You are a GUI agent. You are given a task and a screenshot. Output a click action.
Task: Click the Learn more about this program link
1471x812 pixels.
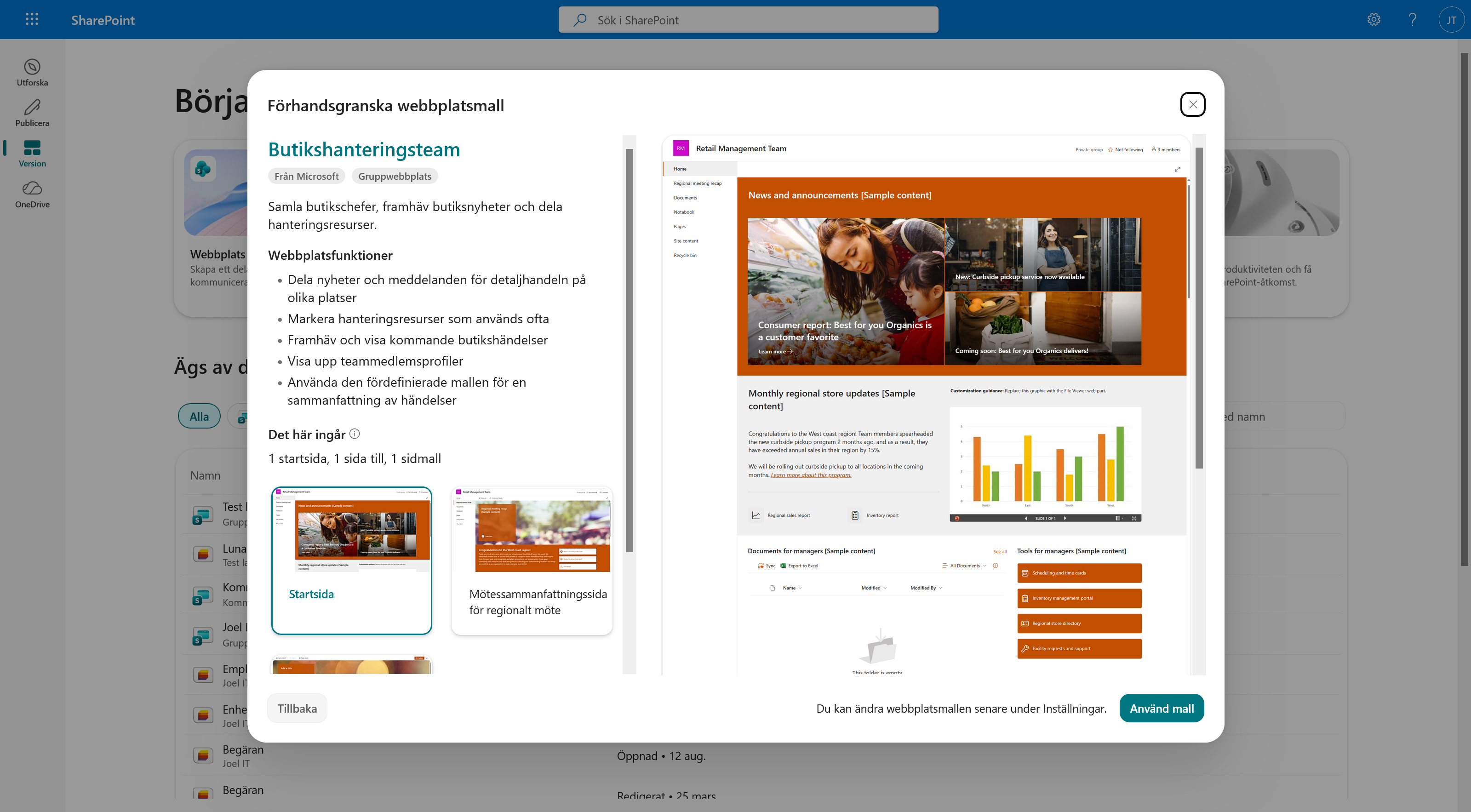click(811, 475)
